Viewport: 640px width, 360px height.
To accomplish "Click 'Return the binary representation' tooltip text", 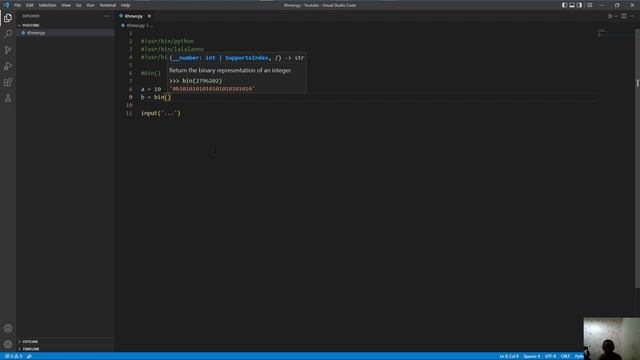I will (230, 70).
